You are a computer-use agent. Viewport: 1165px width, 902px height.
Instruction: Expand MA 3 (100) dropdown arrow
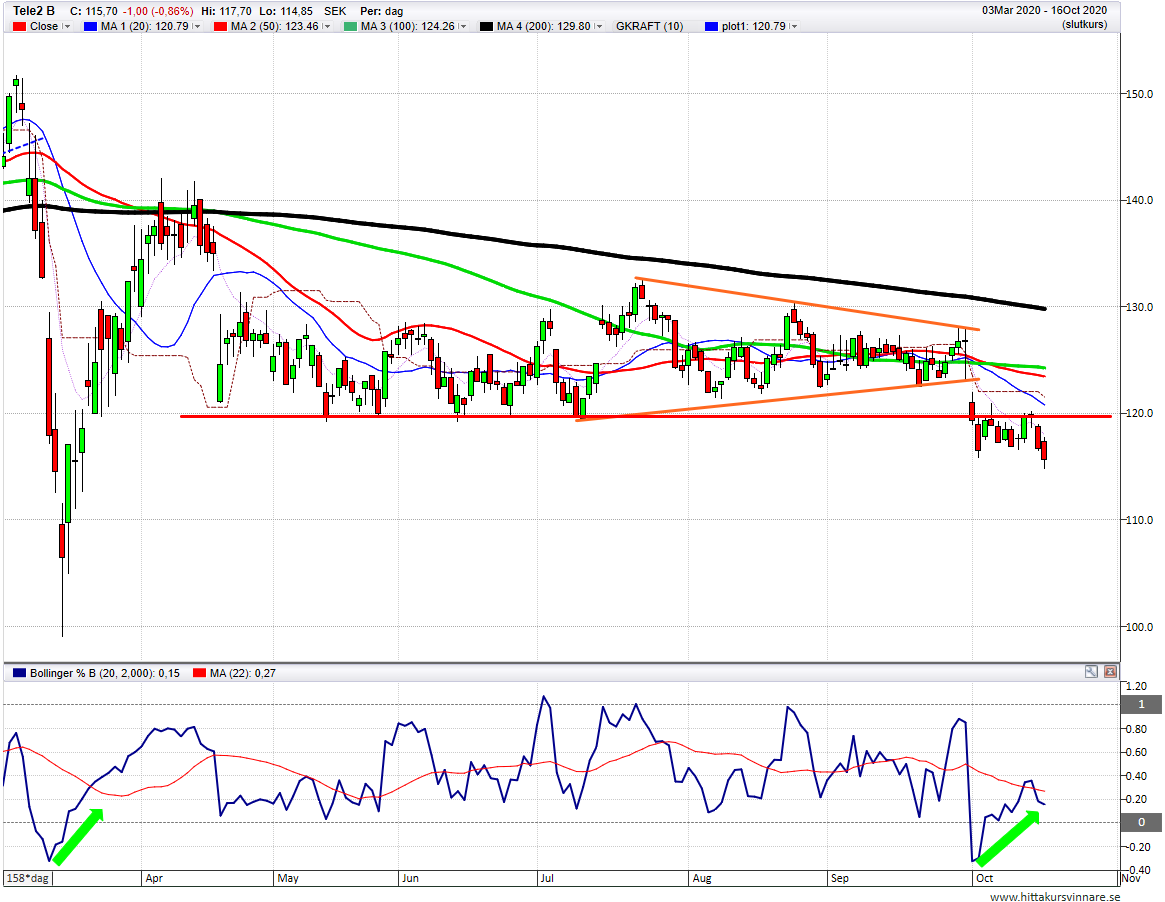pyautogui.click(x=463, y=27)
